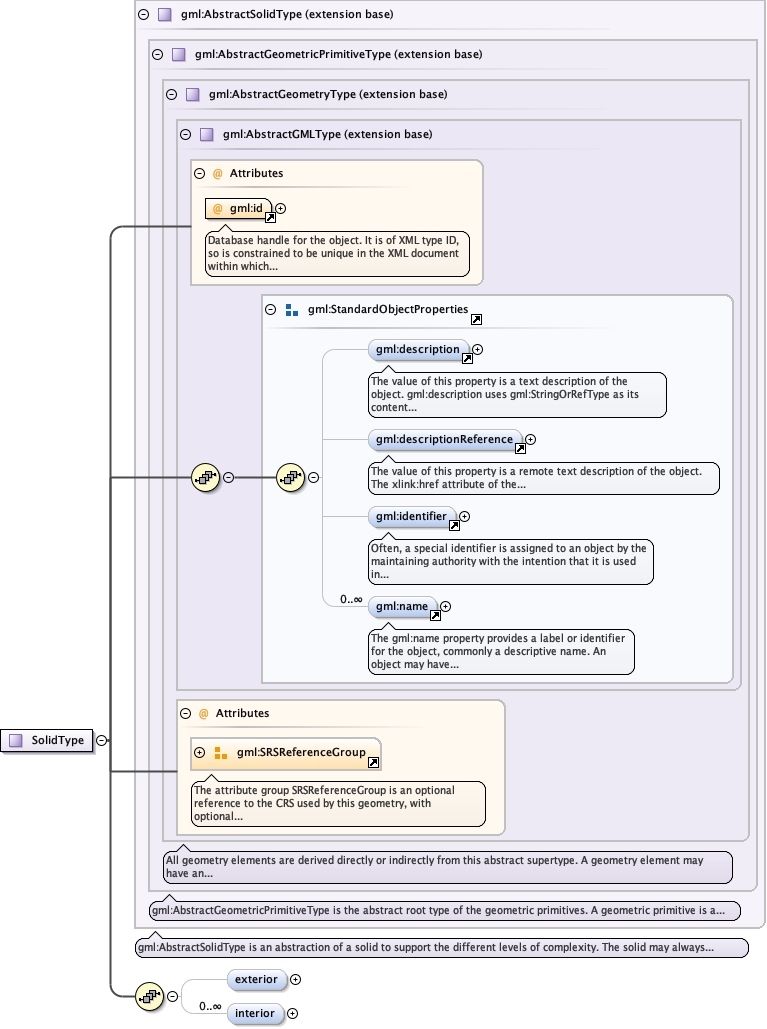Collapse gml:AbstractGeometryType extension base
Screen dimensions: 767x1029
[171, 94]
